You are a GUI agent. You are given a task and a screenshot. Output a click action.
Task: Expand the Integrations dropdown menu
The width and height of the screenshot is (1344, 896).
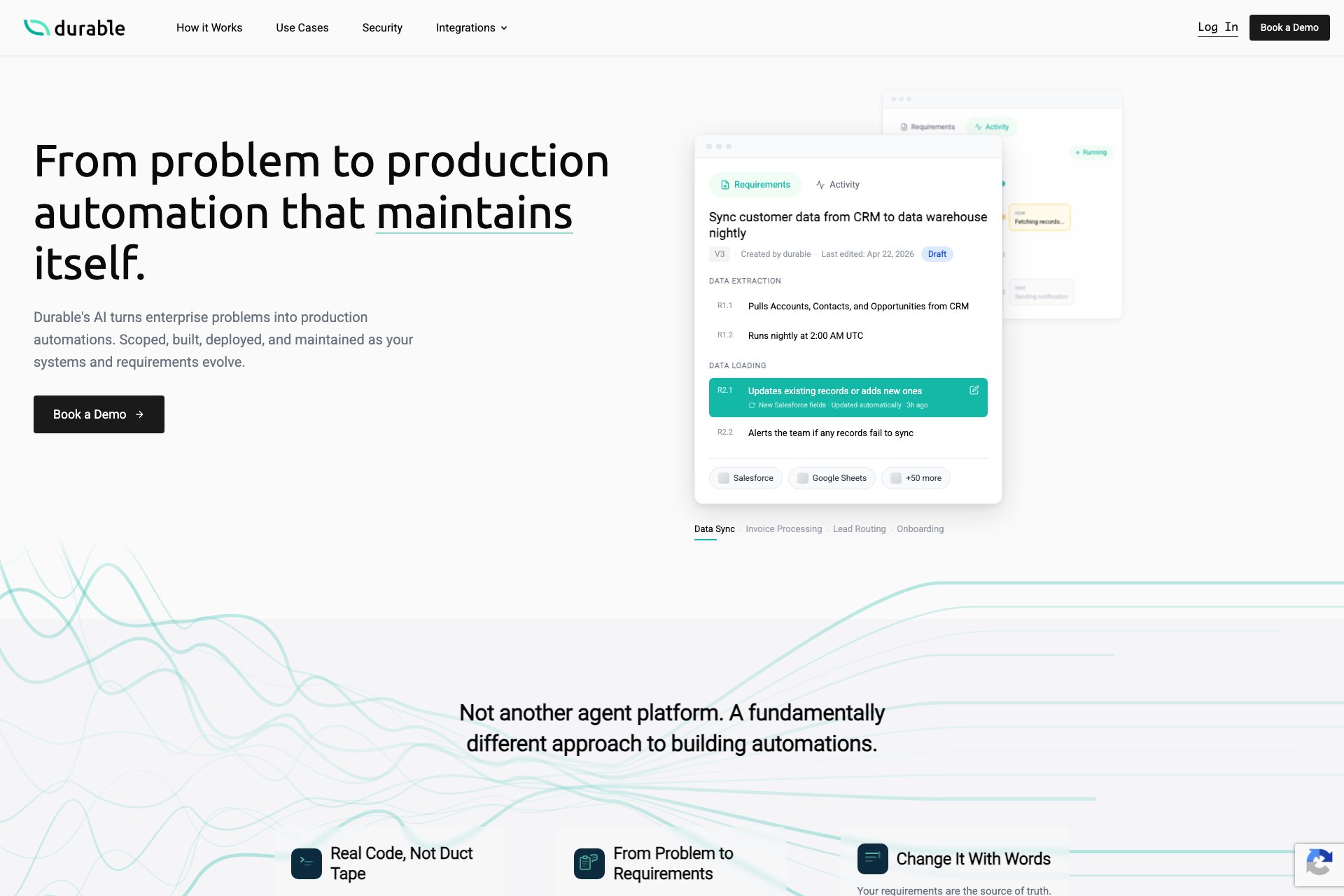pyautogui.click(x=471, y=28)
